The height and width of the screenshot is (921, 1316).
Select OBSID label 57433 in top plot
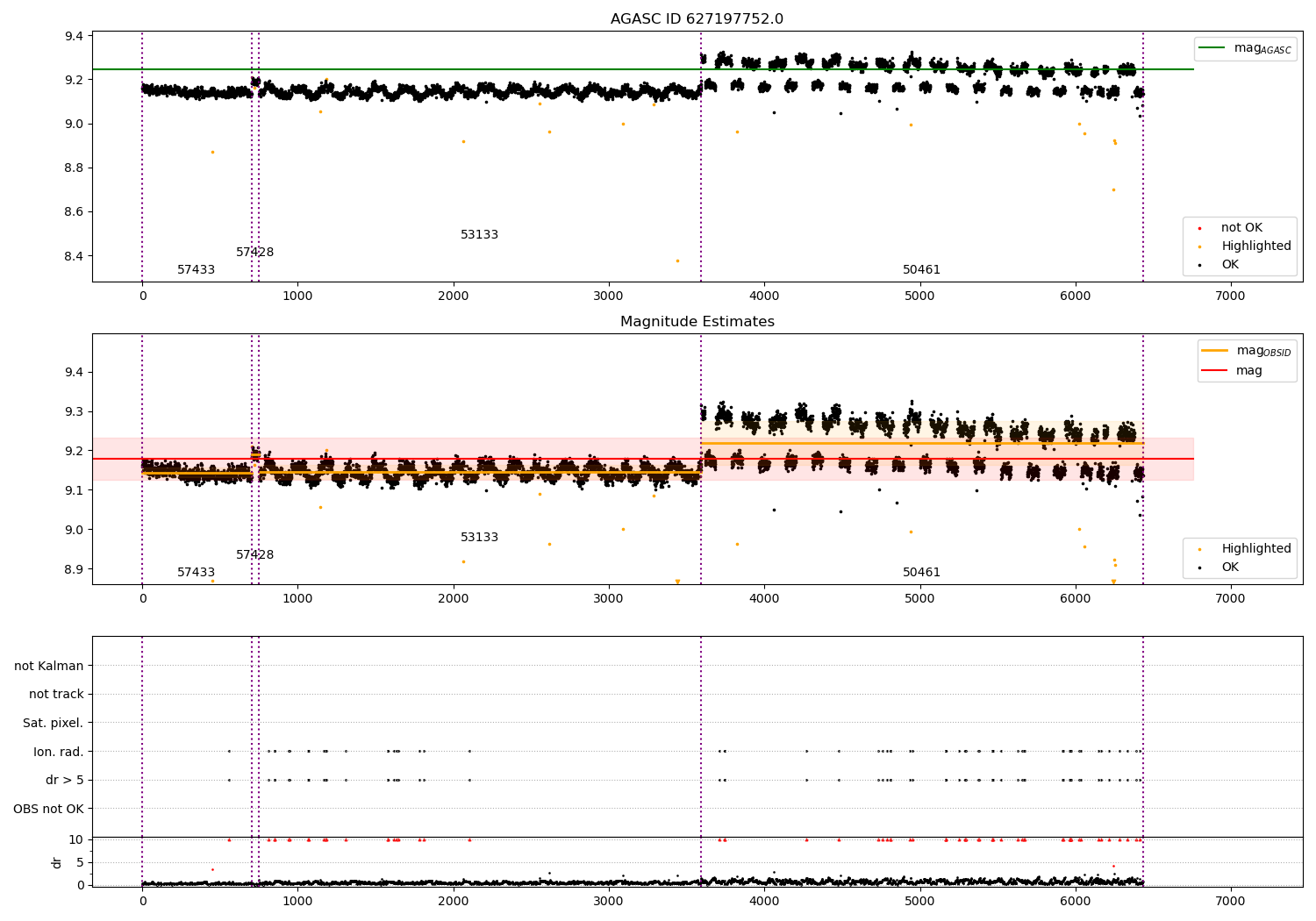196,270
